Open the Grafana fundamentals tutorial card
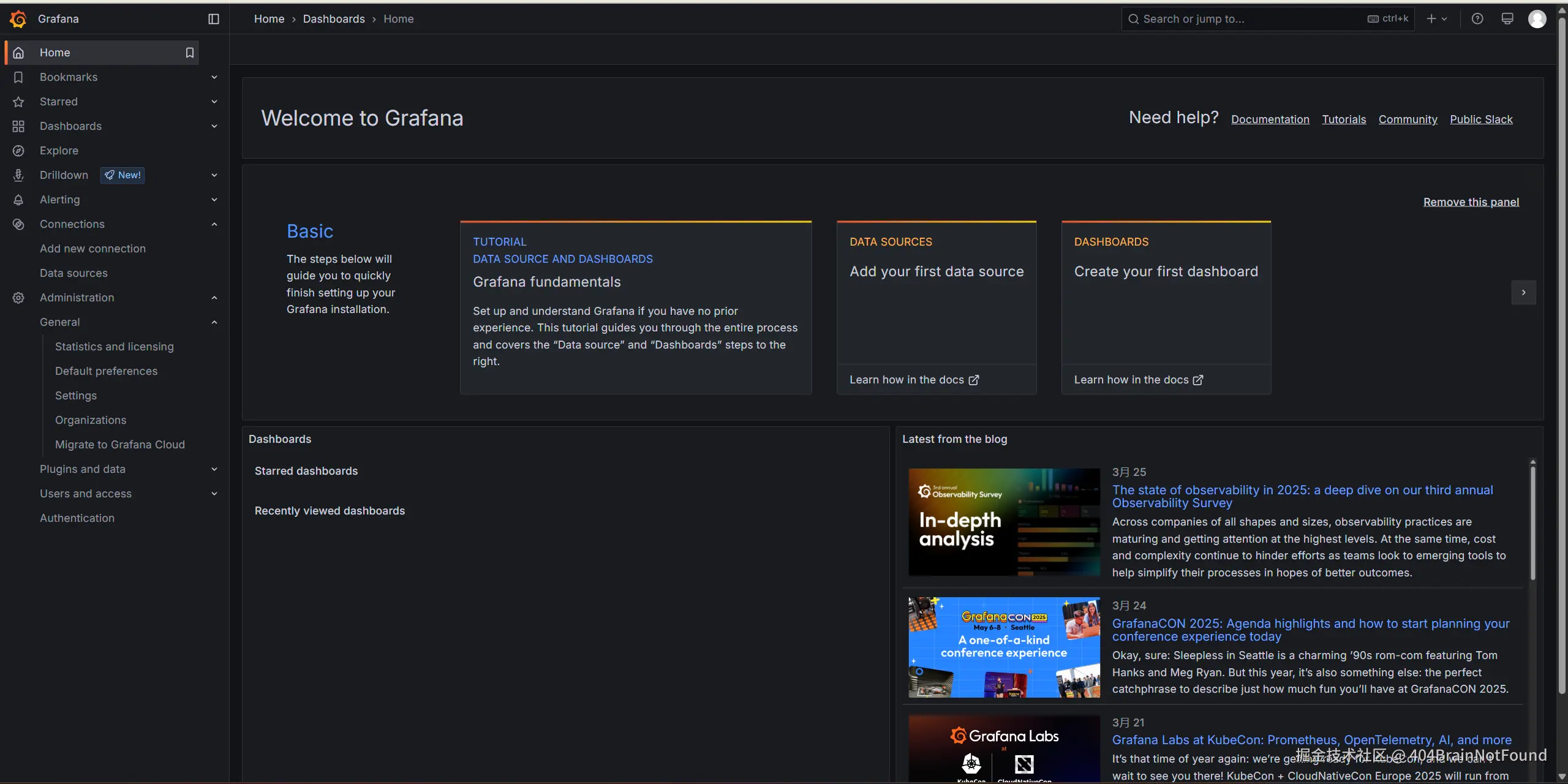Screen dimensions: 1568x784 pyautogui.click(x=636, y=307)
